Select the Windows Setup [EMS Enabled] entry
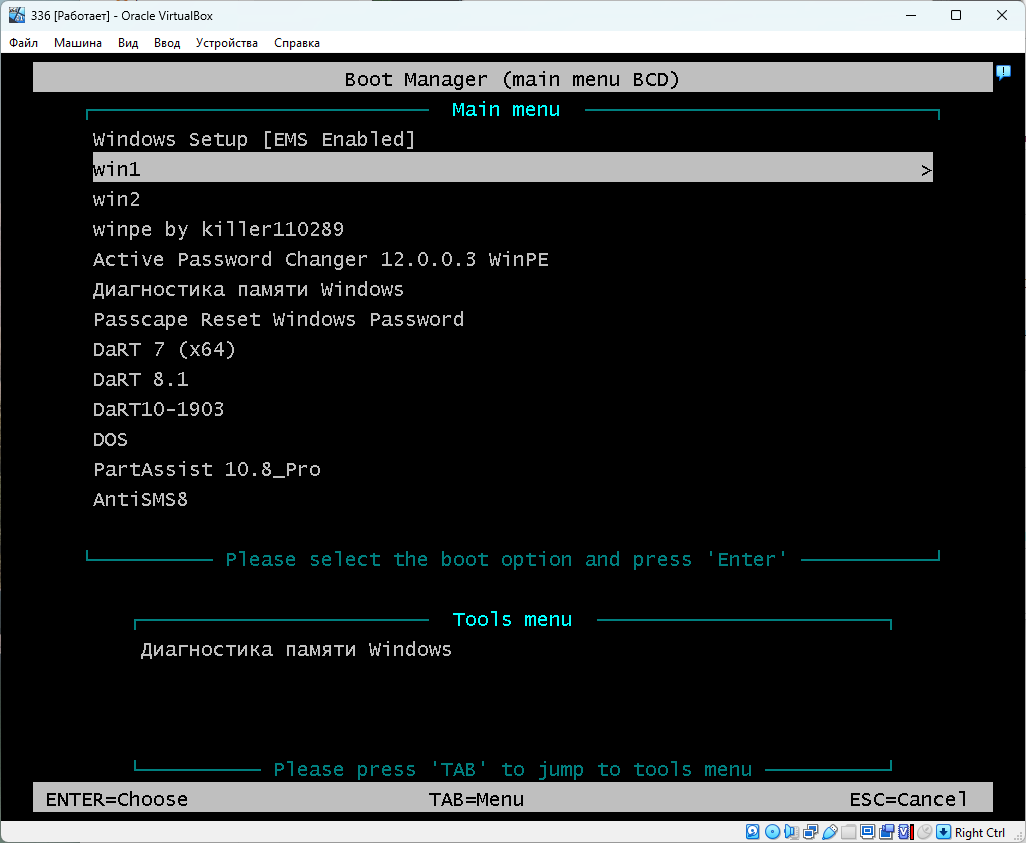Image resolution: width=1026 pixels, height=843 pixels. click(253, 140)
